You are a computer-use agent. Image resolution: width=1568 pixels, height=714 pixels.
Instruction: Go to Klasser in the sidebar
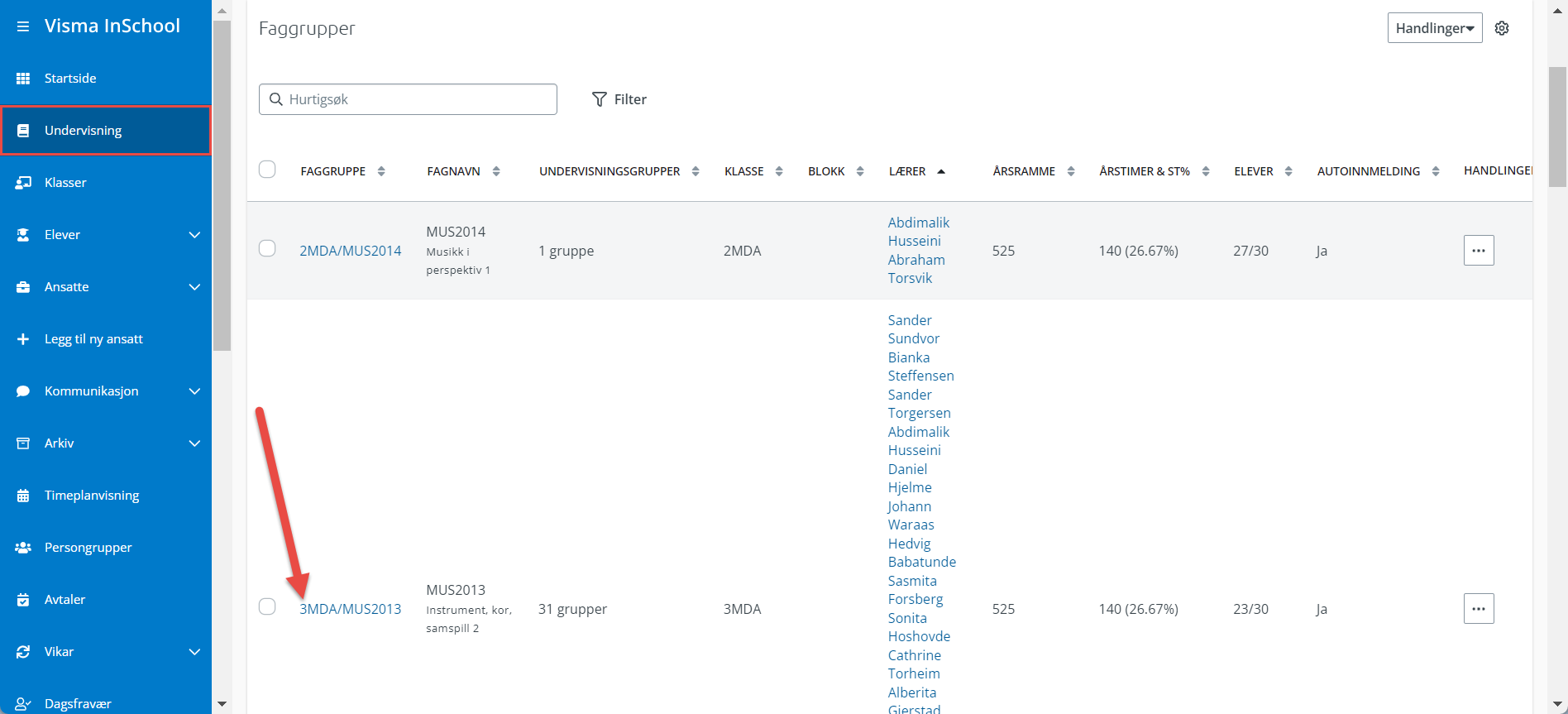pos(65,183)
